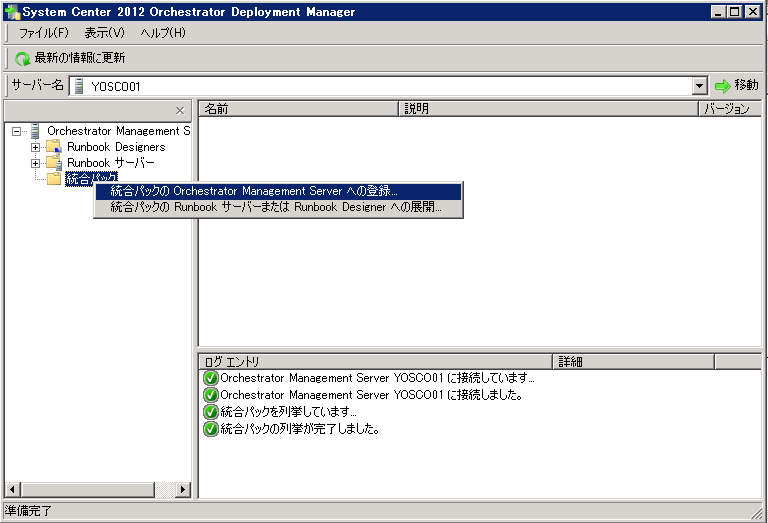The width and height of the screenshot is (768, 523).
Task: Click the Runbook サーバー folder icon
Action: coord(54,162)
